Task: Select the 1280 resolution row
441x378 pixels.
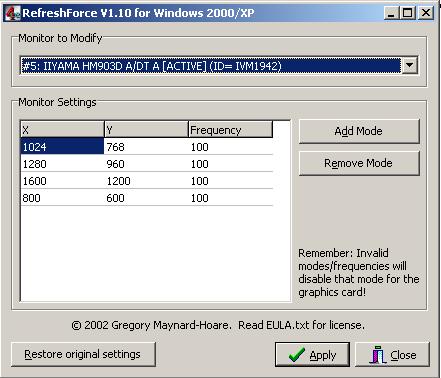Action: click(x=147, y=164)
